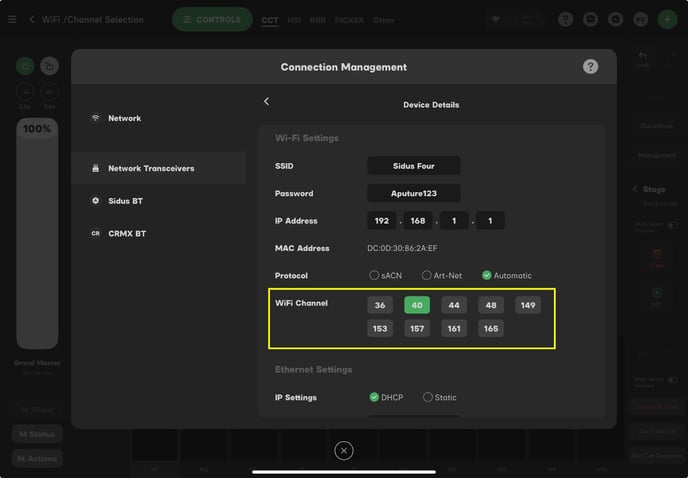
Task: Select Sidus BT in the sidebar
Action: pyautogui.click(x=159, y=201)
